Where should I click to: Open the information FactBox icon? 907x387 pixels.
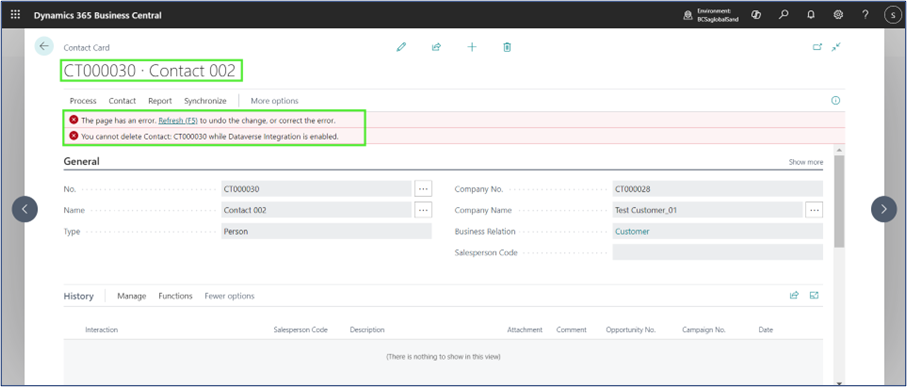point(835,101)
